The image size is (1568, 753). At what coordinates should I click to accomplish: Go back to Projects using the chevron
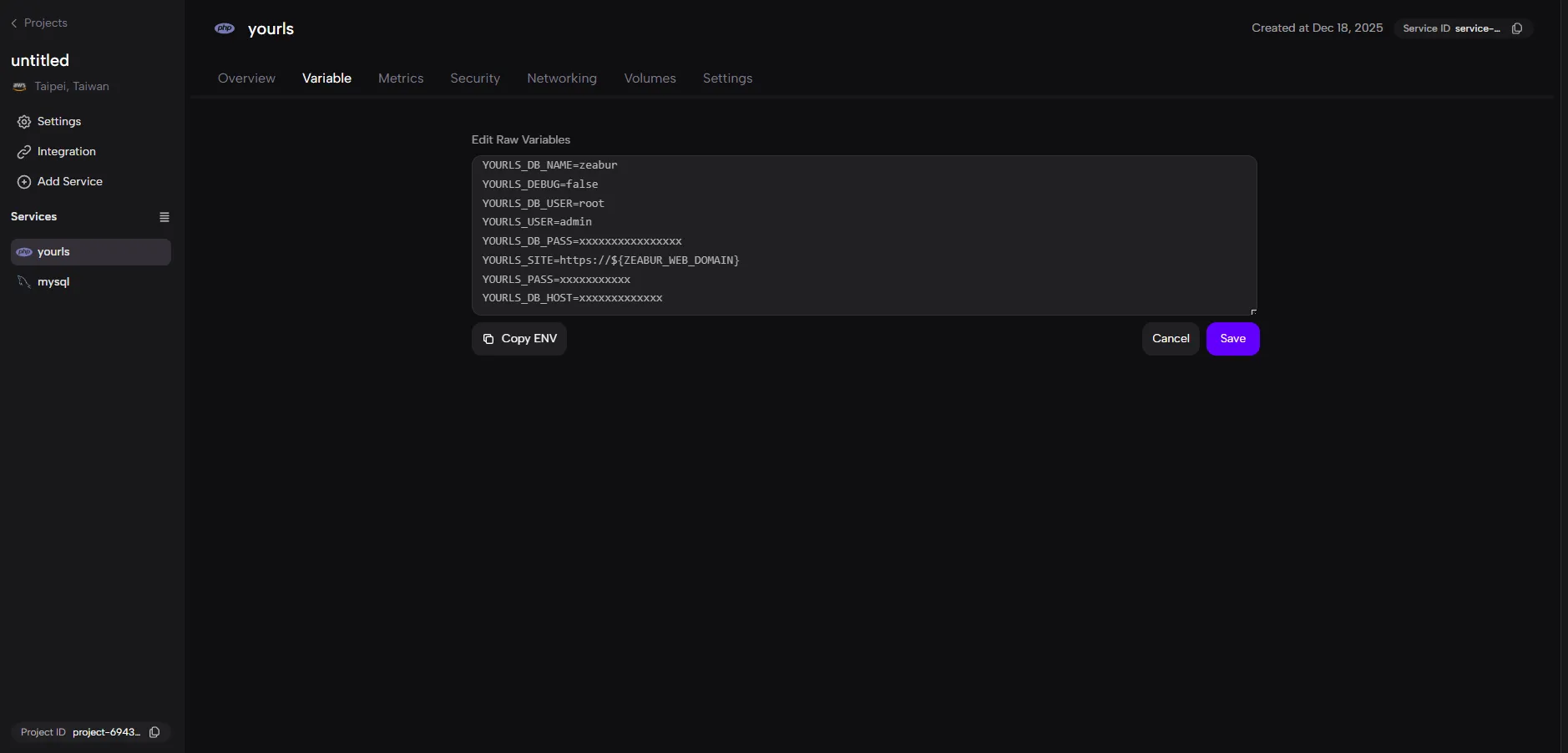pyautogui.click(x=14, y=23)
